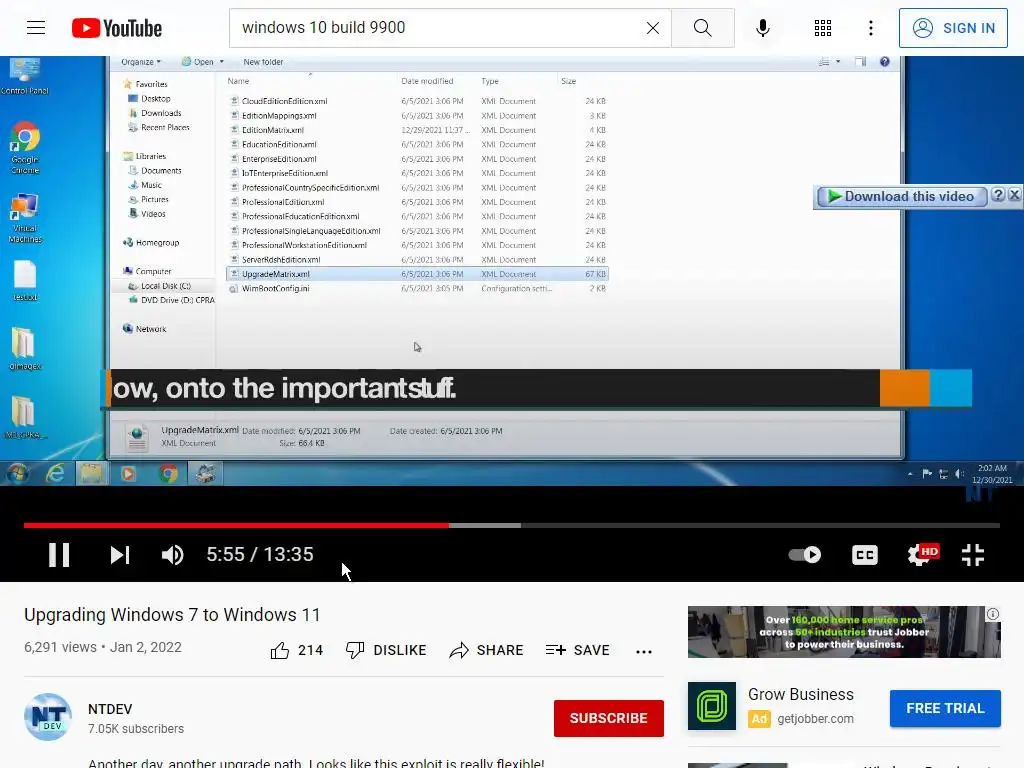
Task: Toggle the Explorer preview pane icon
Action: [860, 62]
